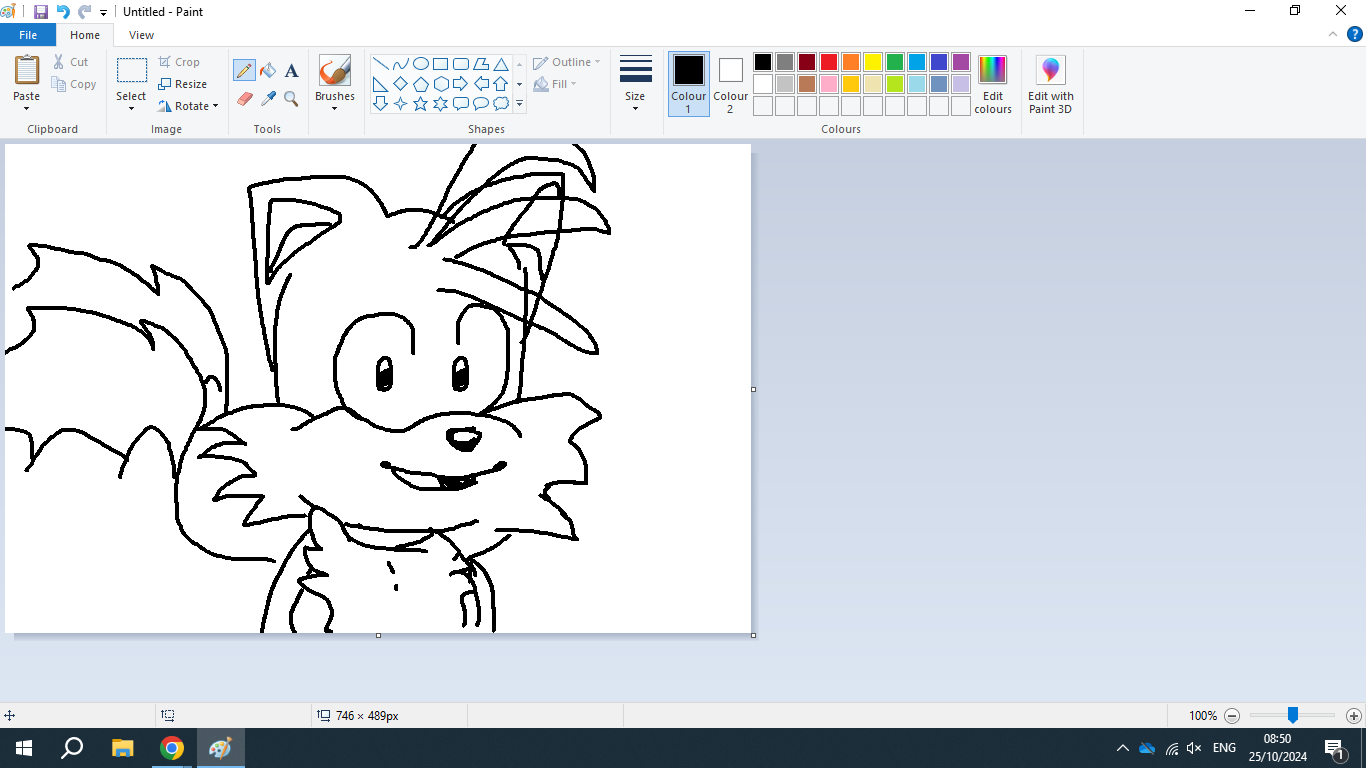Choose the Curve shape
Image resolution: width=1366 pixels, height=768 pixels.
click(401, 64)
